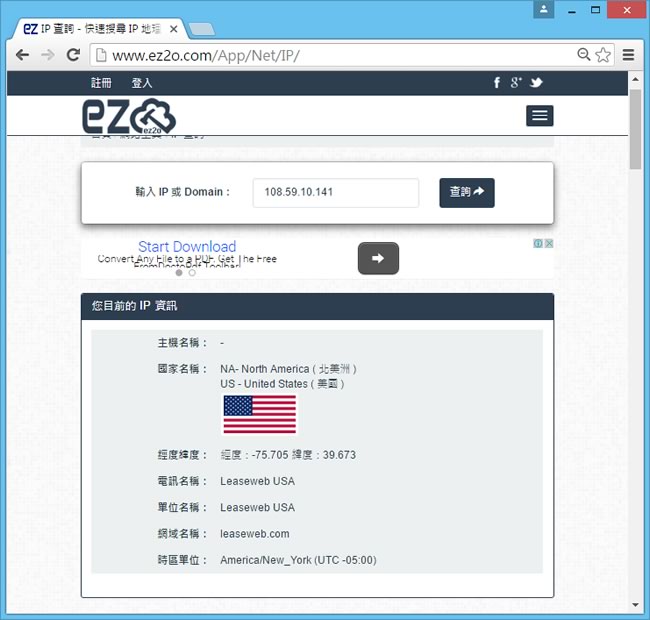Click the America/New_York timezone text
This screenshot has height=620, width=650.
(298, 560)
